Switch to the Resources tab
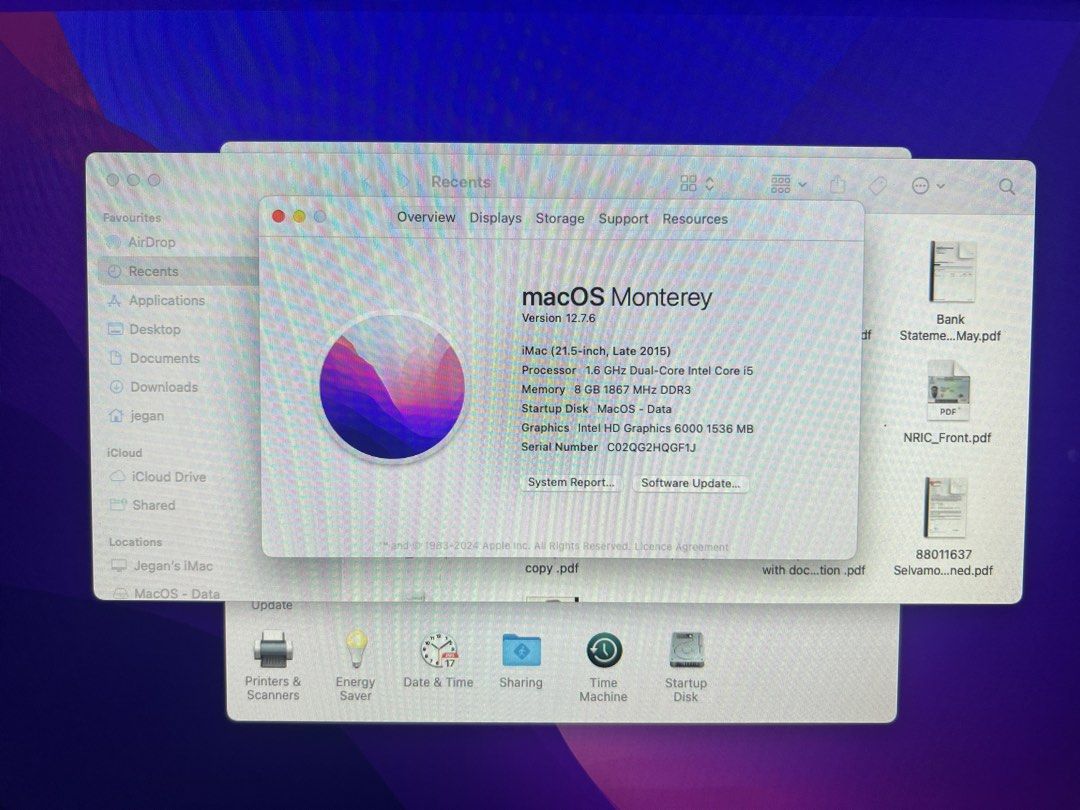This screenshot has width=1080, height=810. (695, 219)
